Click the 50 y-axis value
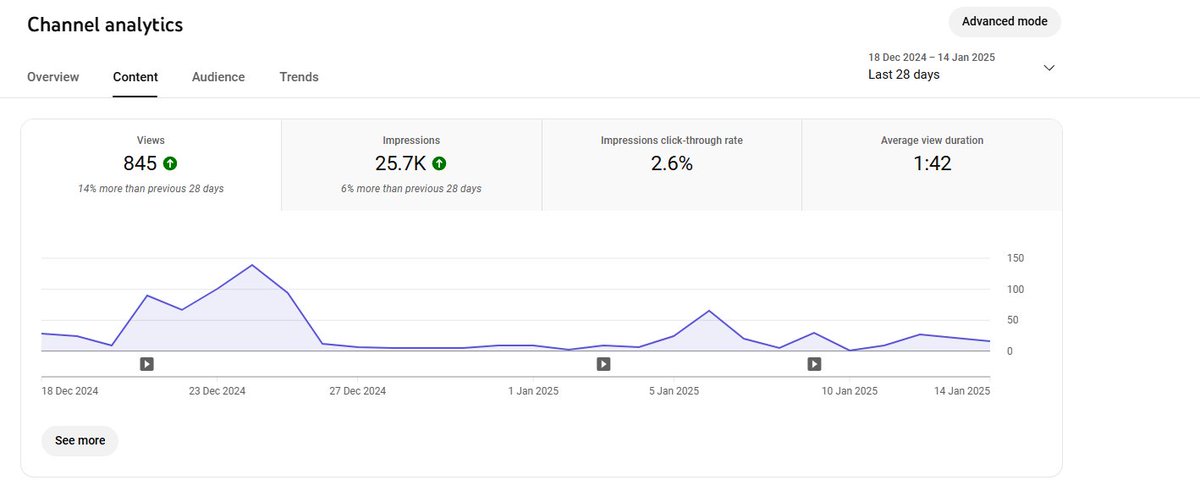The height and width of the screenshot is (486, 1200). point(1013,320)
